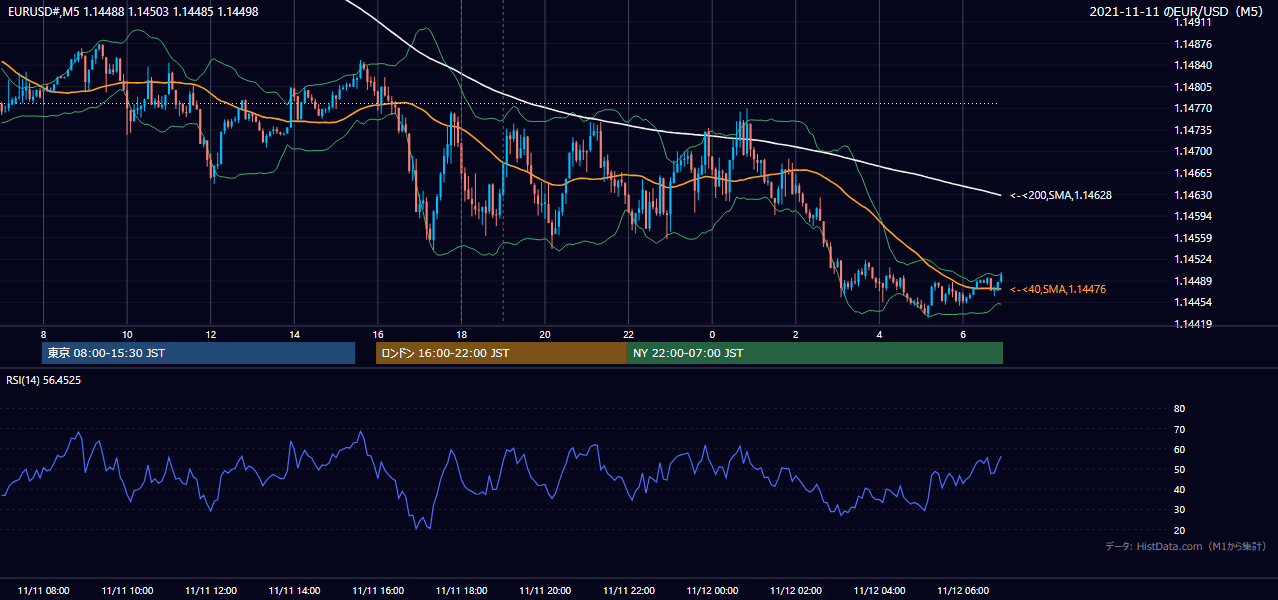
Task: Click the RSI scale value 80
Action: pyautogui.click(x=1179, y=409)
